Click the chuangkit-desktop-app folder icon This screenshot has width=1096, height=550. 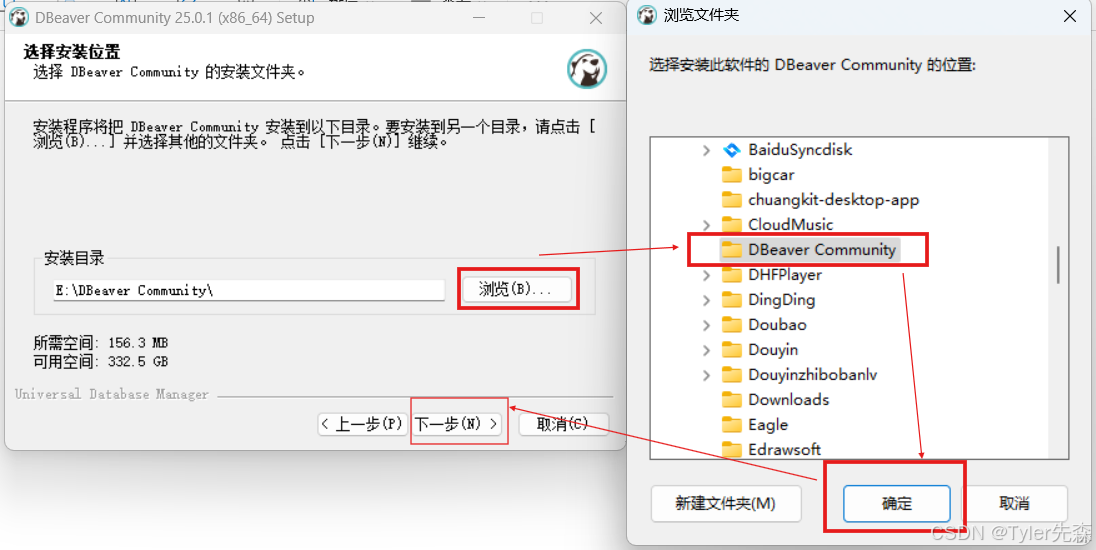tap(732, 200)
